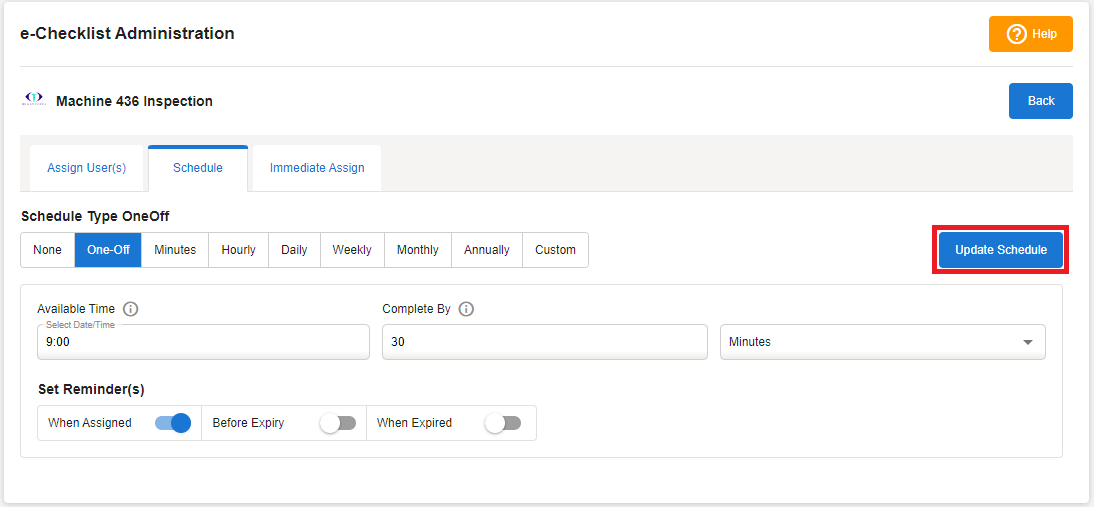Click the Complete By info icon
Viewport: 1094px width, 507px height.
coord(466,309)
